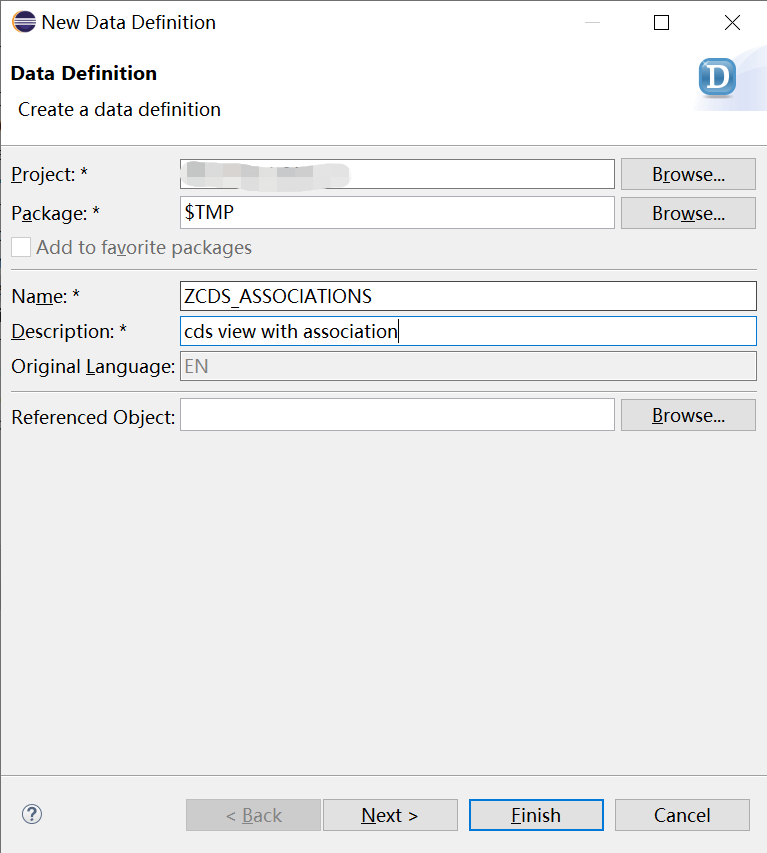Click the Finish button
This screenshot has width=767, height=853.
[536, 814]
